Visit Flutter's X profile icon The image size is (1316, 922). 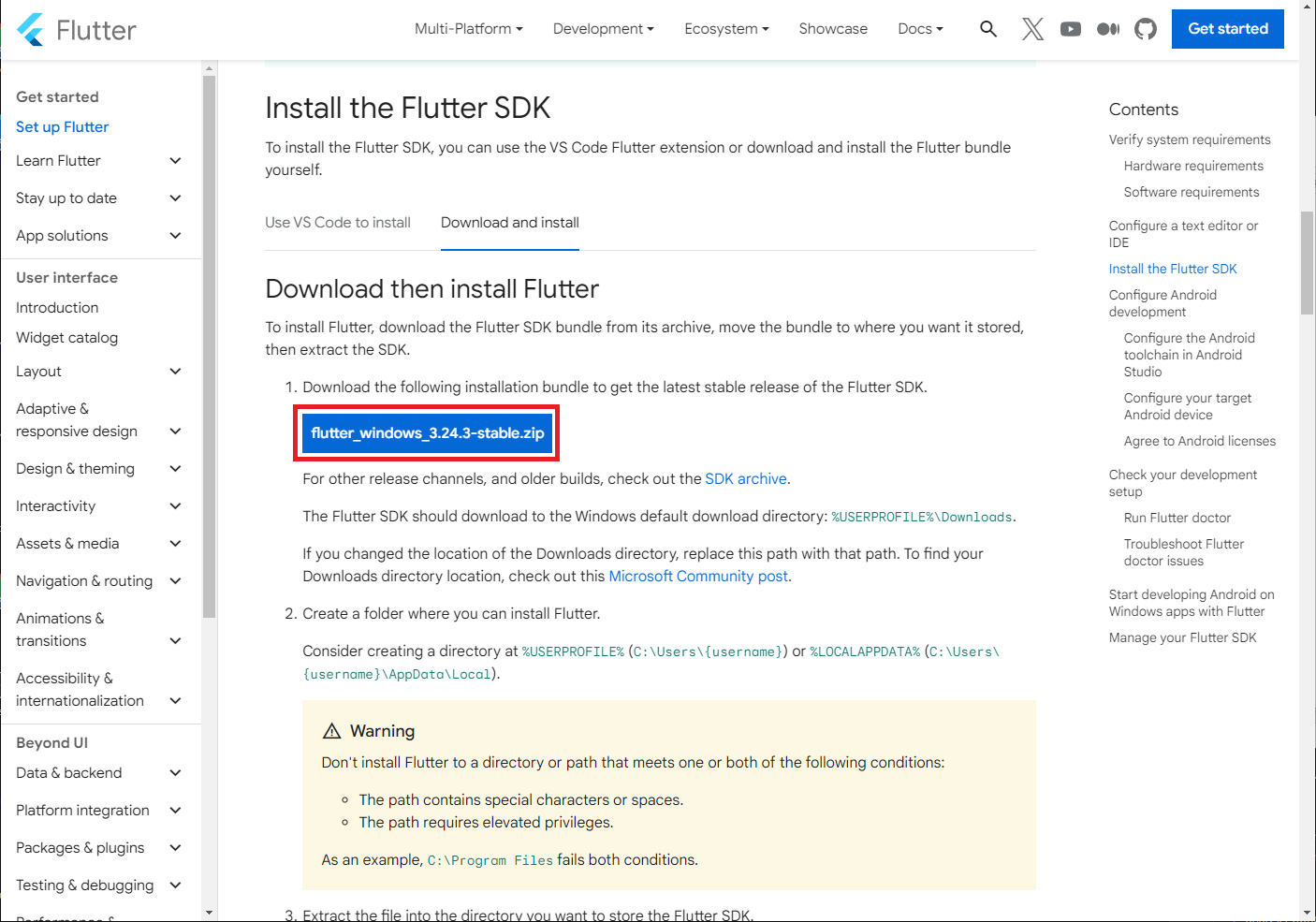[1032, 29]
